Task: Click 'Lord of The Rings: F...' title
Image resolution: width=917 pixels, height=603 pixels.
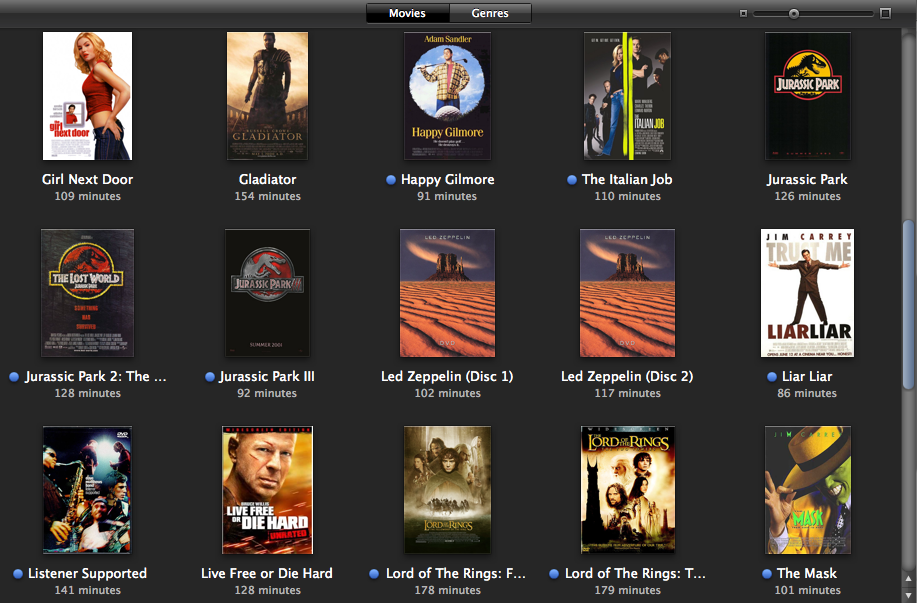Action: pyautogui.click(x=456, y=574)
